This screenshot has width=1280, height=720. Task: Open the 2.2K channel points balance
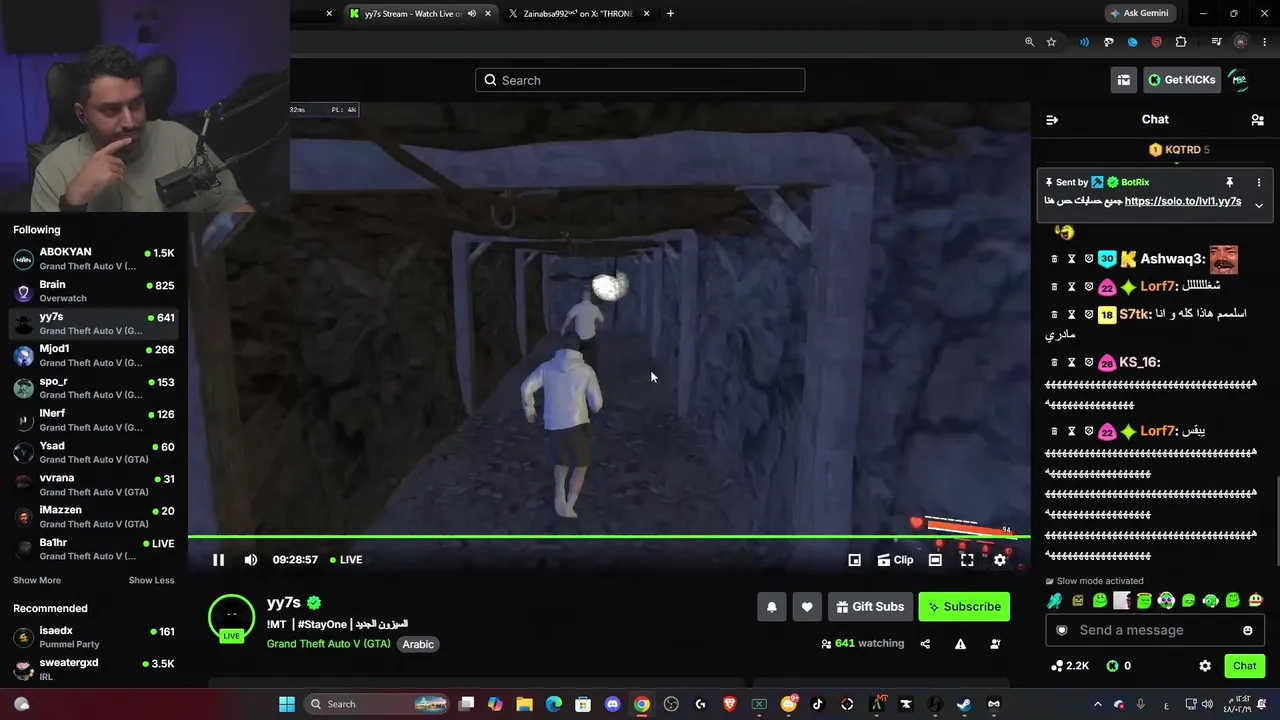point(1069,666)
